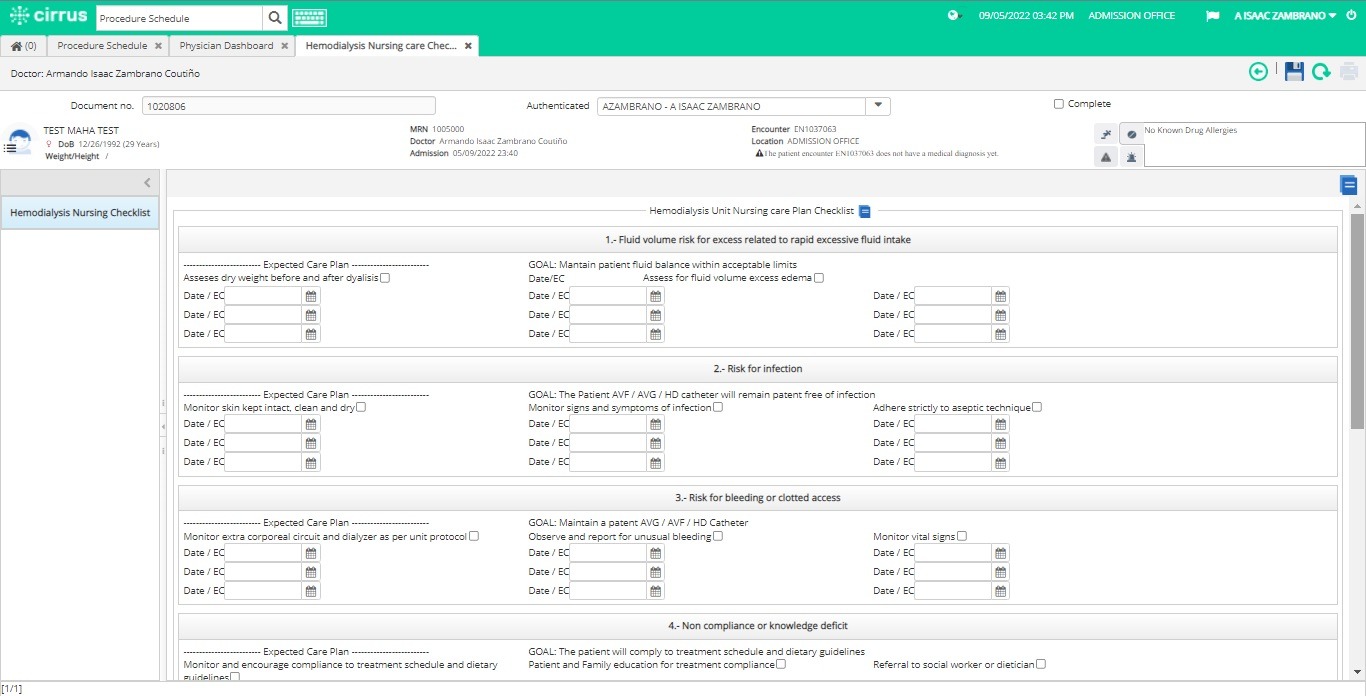
Task: Open the on-screen keyboard icon
Action: (x=309, y=18)
